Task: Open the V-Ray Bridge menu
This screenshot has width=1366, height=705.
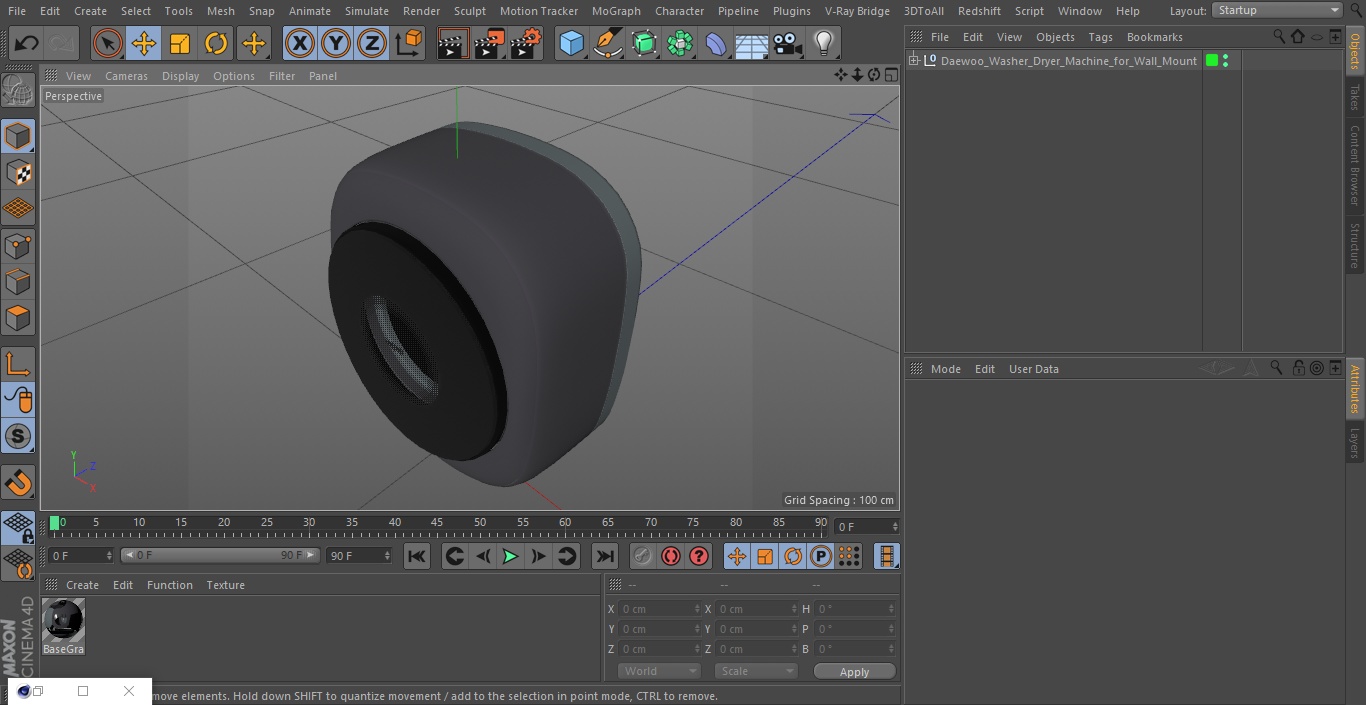Action: [857, 11]
